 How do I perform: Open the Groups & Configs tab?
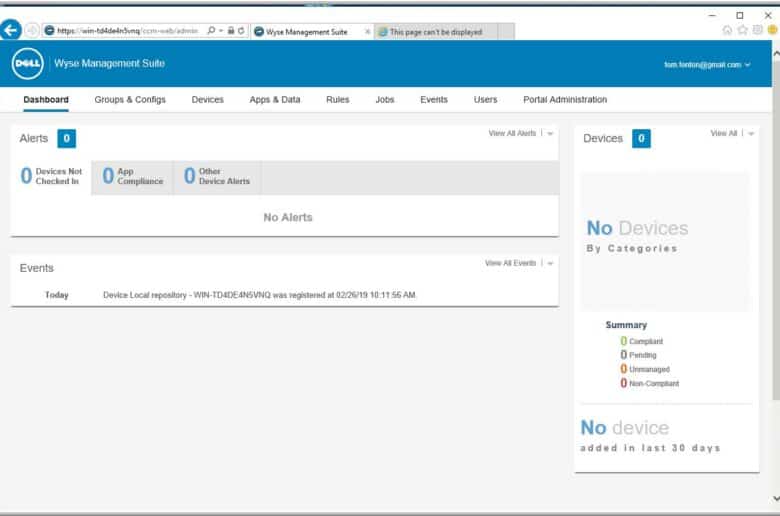130,100
